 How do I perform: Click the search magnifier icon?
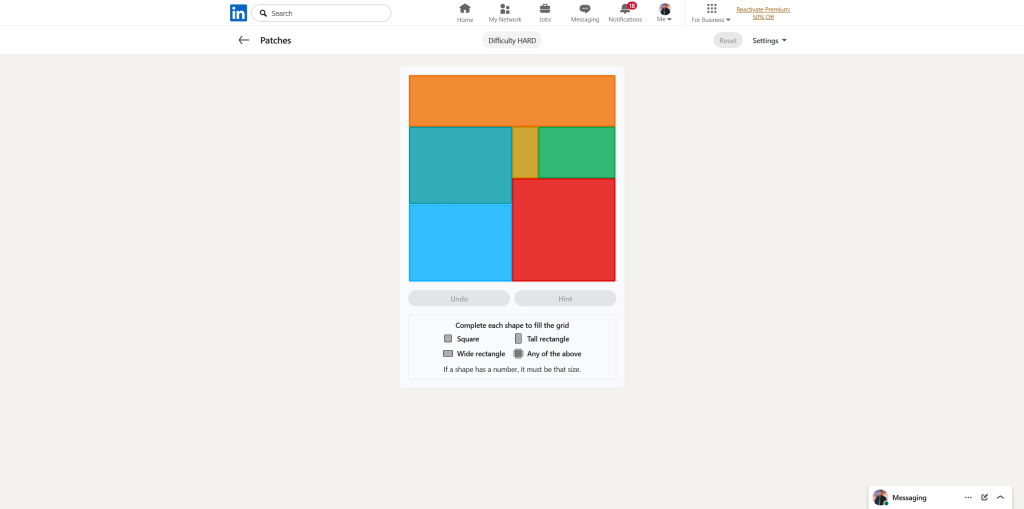pos(263,13)
